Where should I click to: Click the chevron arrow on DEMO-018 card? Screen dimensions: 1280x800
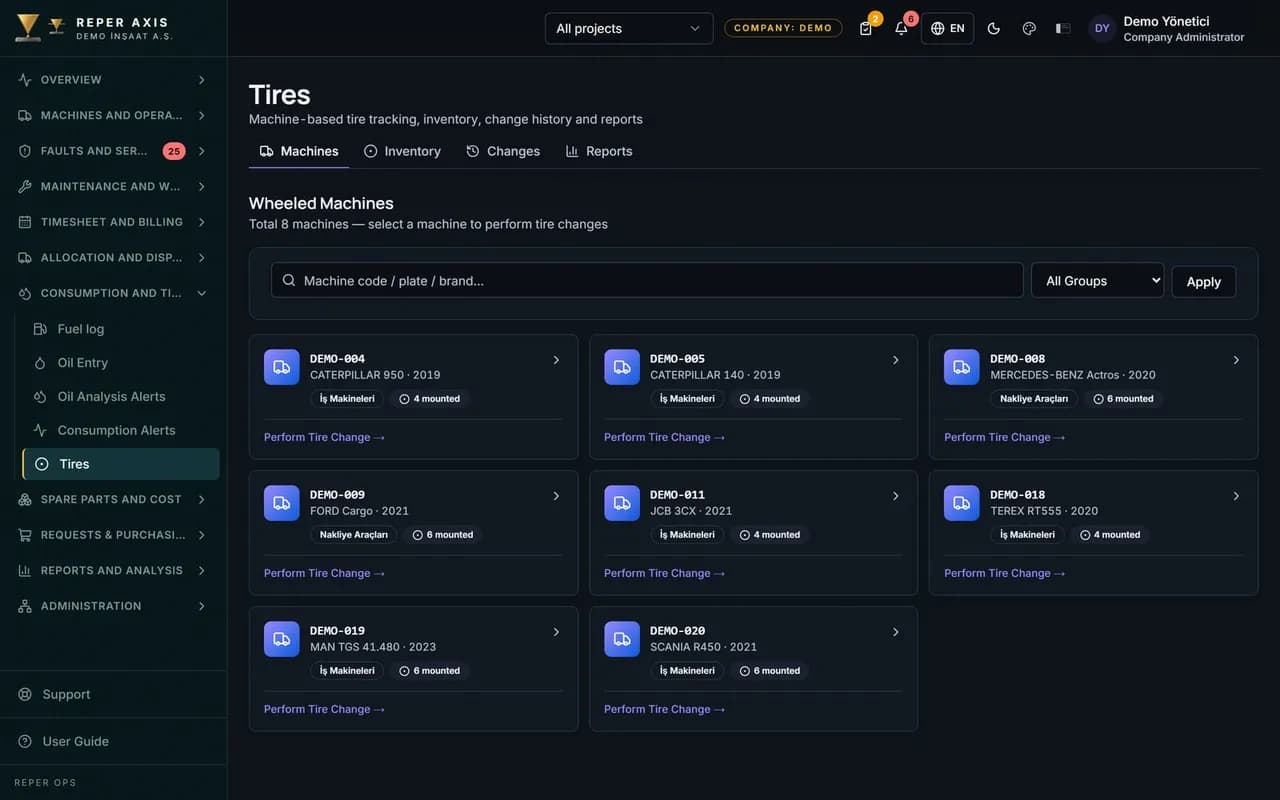tap(1236, 496)
